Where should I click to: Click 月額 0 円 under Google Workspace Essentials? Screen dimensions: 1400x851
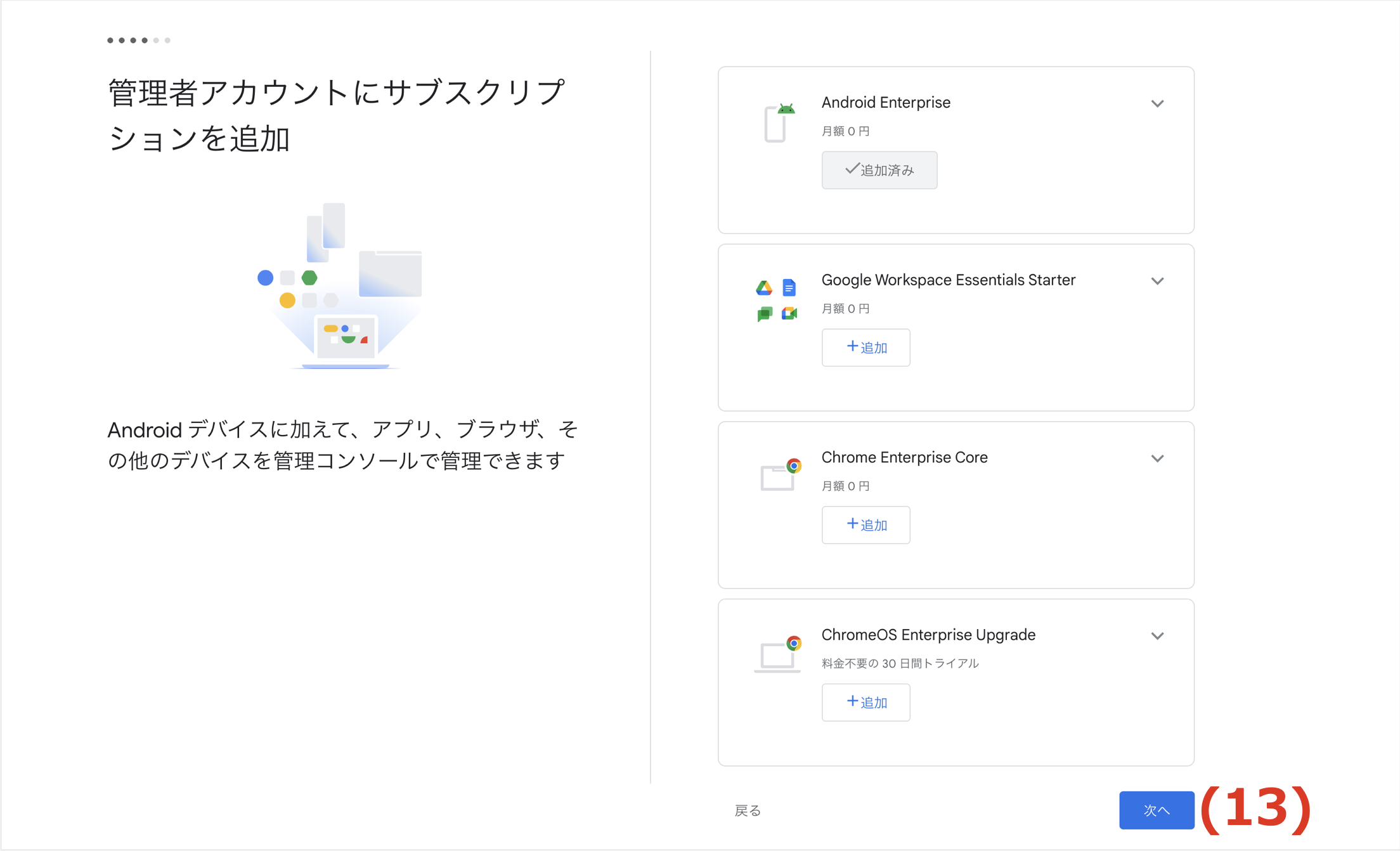[x=846, y=308]
